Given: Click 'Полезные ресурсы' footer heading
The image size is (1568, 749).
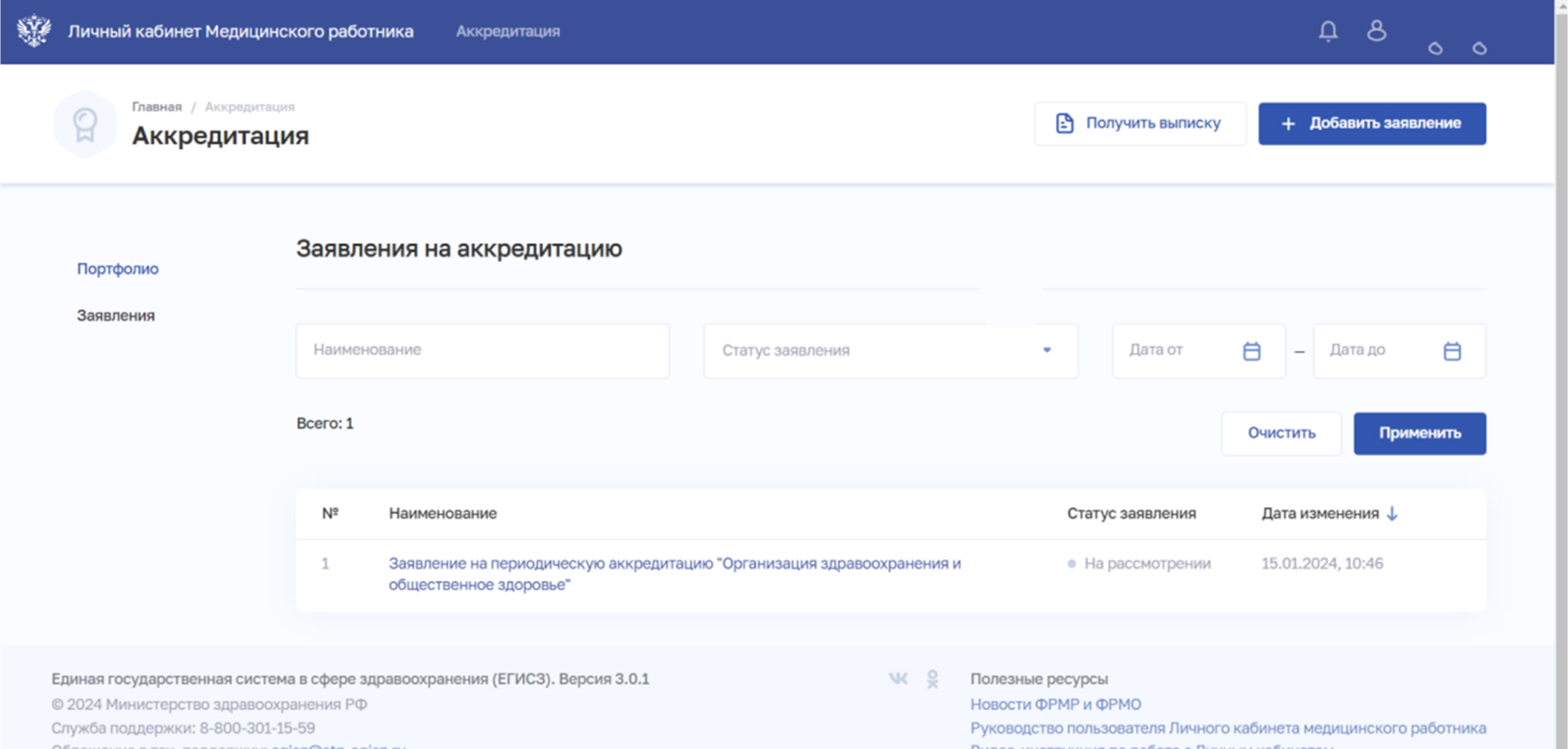Looking at the screenshot, I should [1039, 678].
